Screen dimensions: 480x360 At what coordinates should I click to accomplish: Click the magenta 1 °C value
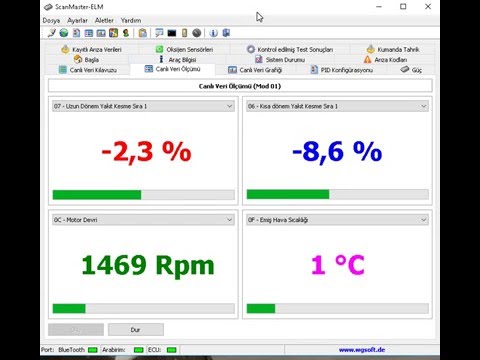pos(338,265)
